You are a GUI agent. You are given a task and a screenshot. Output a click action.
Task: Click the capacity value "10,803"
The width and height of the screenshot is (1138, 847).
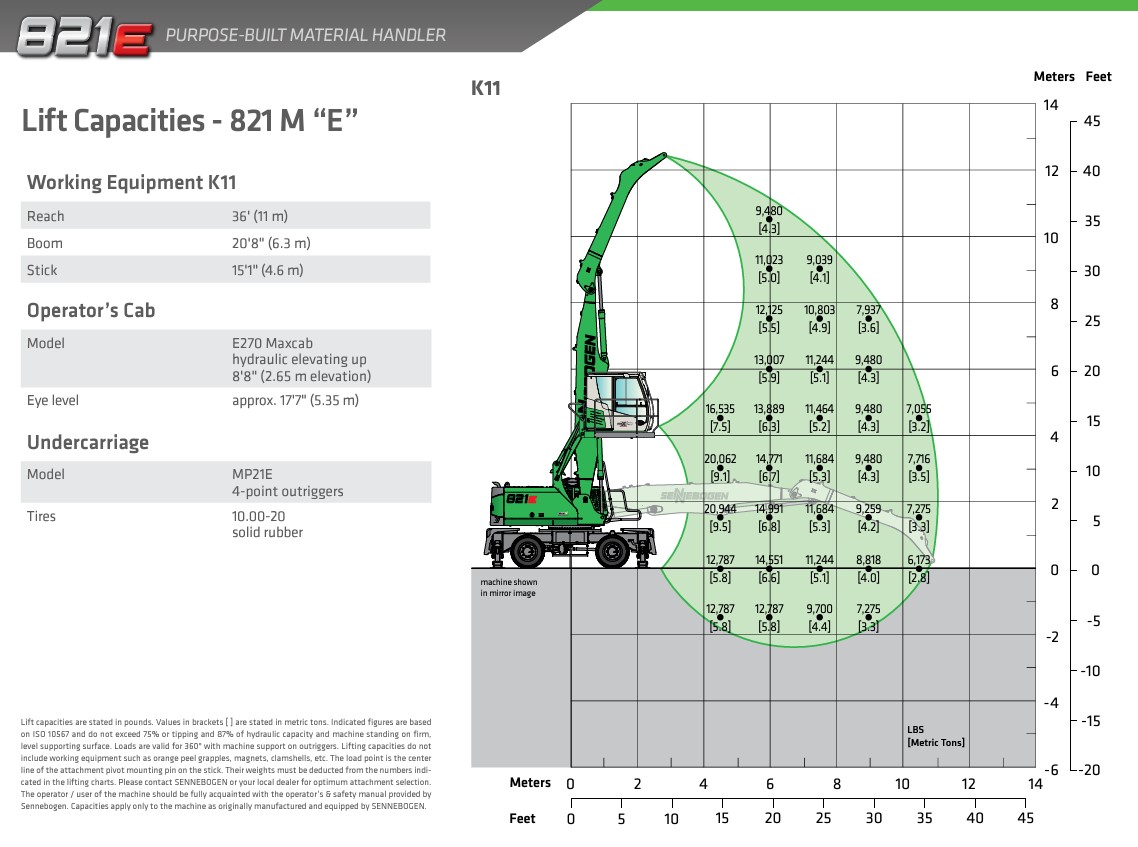(819, 310)
